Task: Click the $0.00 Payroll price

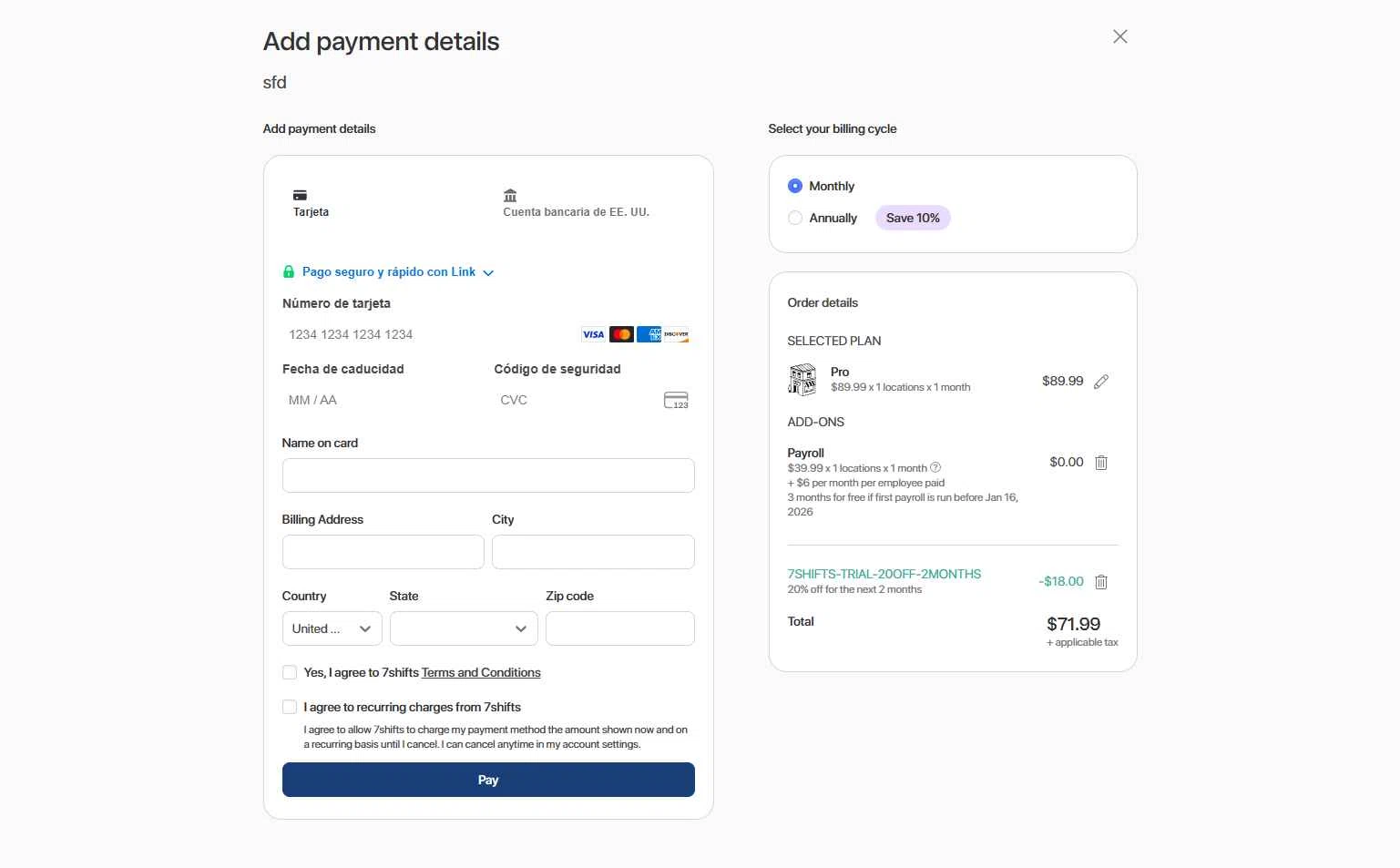Action: pos(1067,462)
